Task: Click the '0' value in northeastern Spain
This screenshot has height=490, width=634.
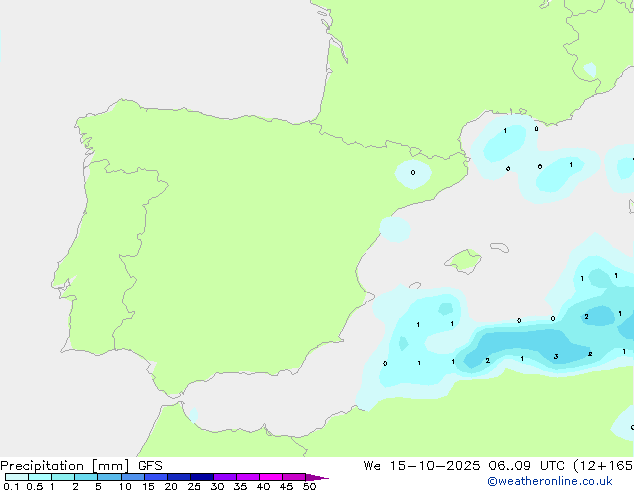Action: pyautogui.click(x=413, y=173)
